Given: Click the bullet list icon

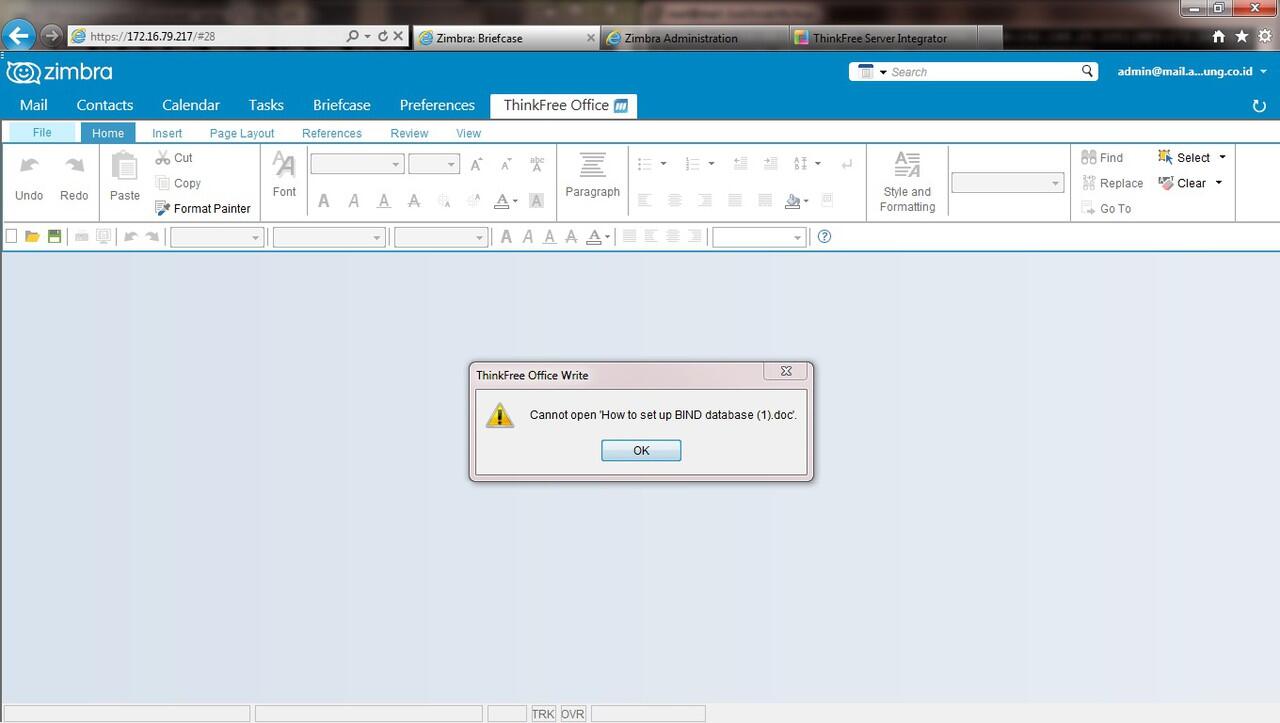Looking at the screenshot, I should click(x=645, y=164).
